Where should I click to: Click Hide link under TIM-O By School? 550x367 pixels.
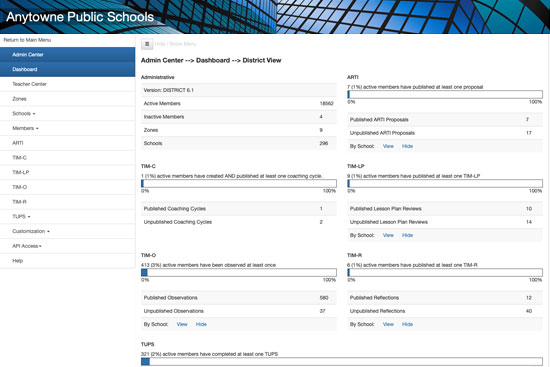(x=201, y=324)
